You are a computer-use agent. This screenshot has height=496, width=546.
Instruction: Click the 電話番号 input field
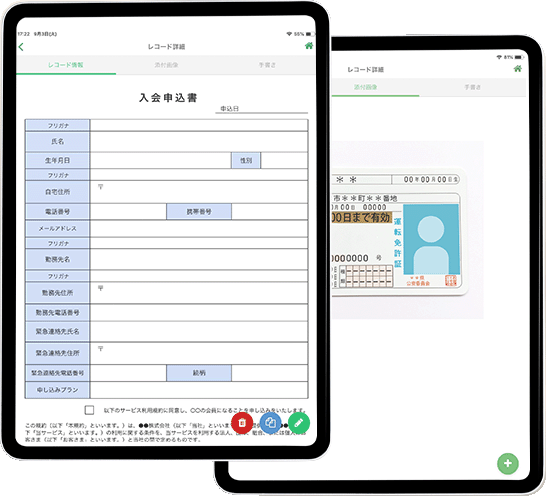point(128,211)
